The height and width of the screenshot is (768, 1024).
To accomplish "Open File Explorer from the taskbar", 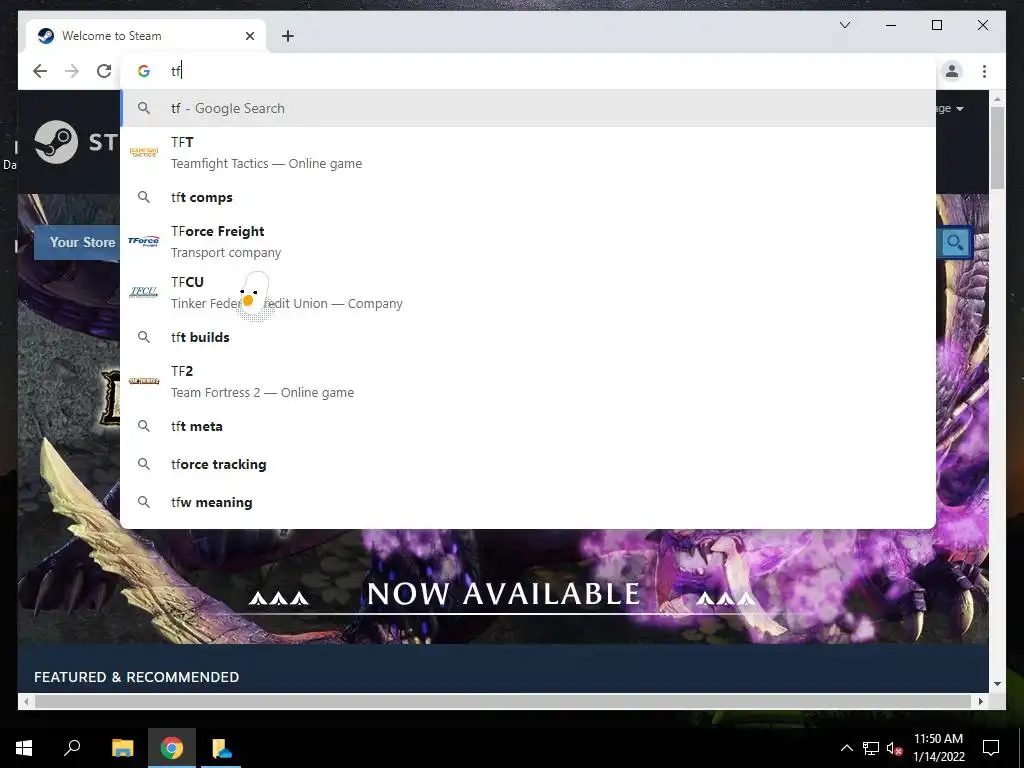I will [122, 748].
